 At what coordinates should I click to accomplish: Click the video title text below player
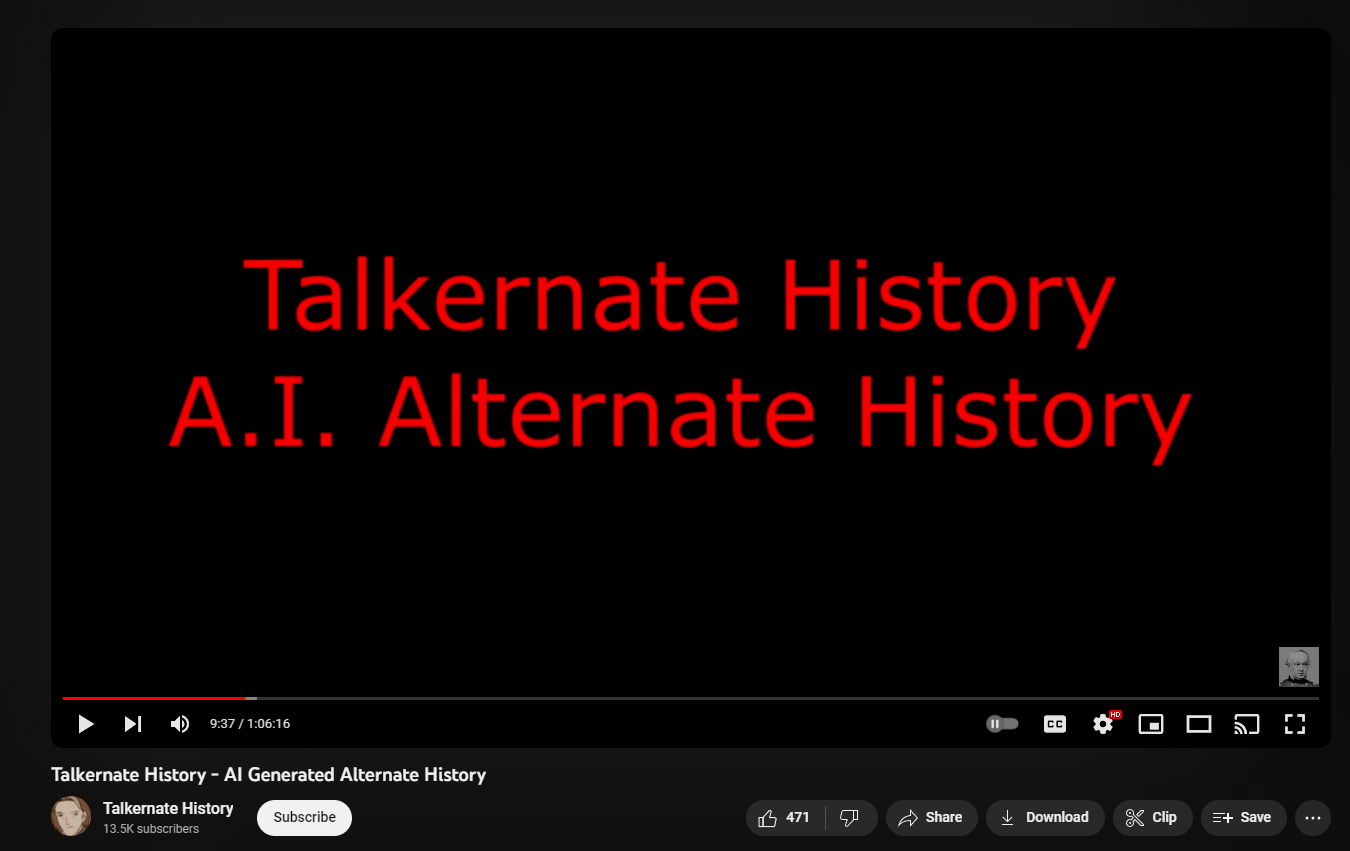tap(268, 775)
